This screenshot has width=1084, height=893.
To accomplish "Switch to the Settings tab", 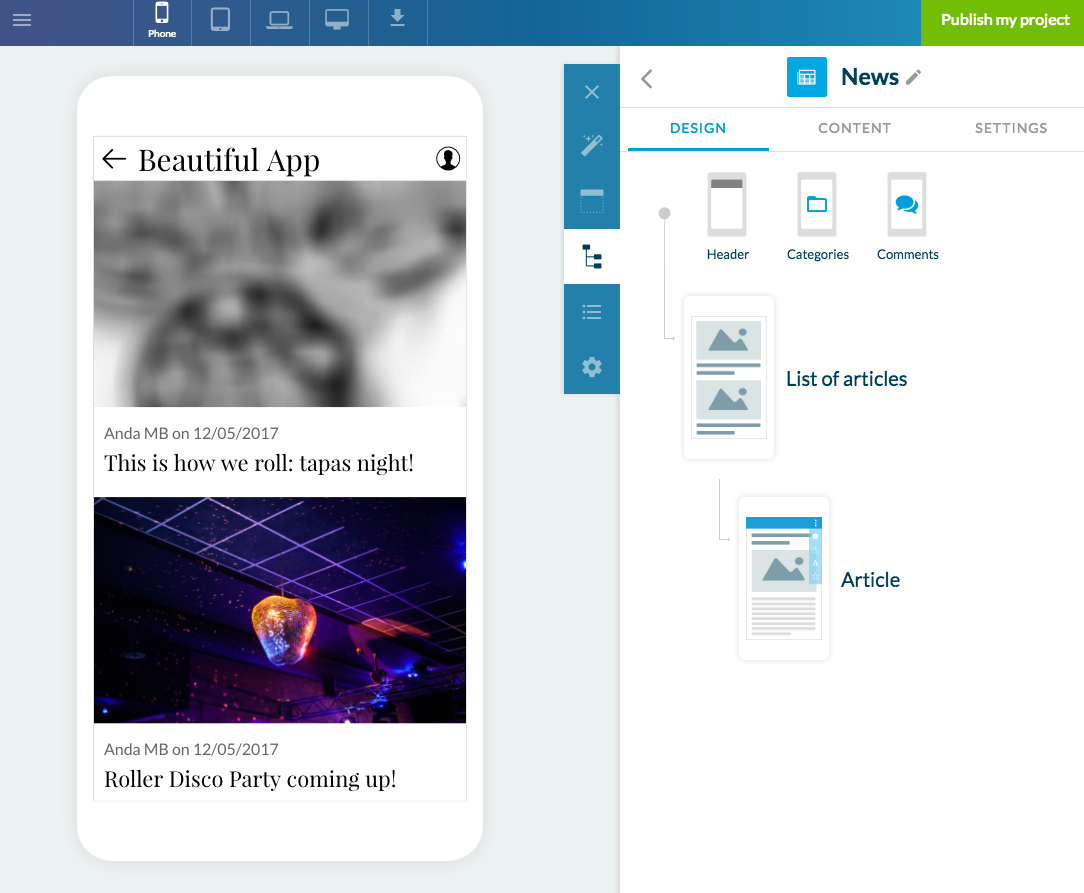I will pyautogui.click(x=1011, y=128).
